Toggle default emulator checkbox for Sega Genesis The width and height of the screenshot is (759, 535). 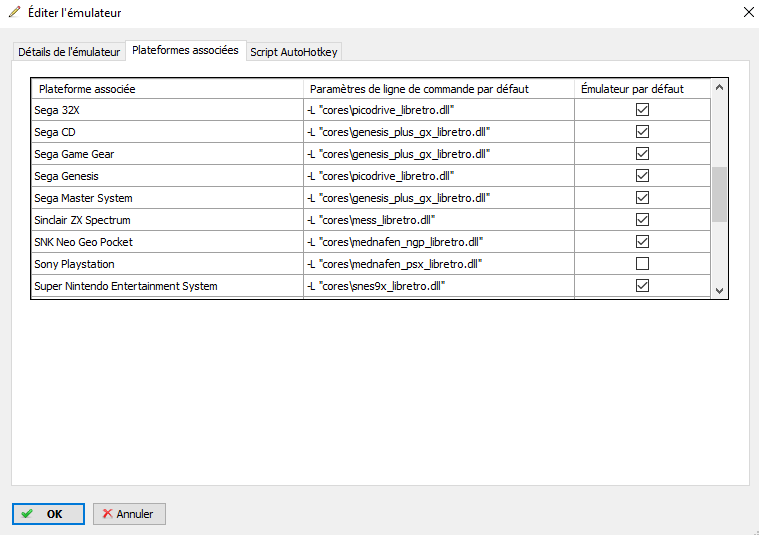point(642,176)
